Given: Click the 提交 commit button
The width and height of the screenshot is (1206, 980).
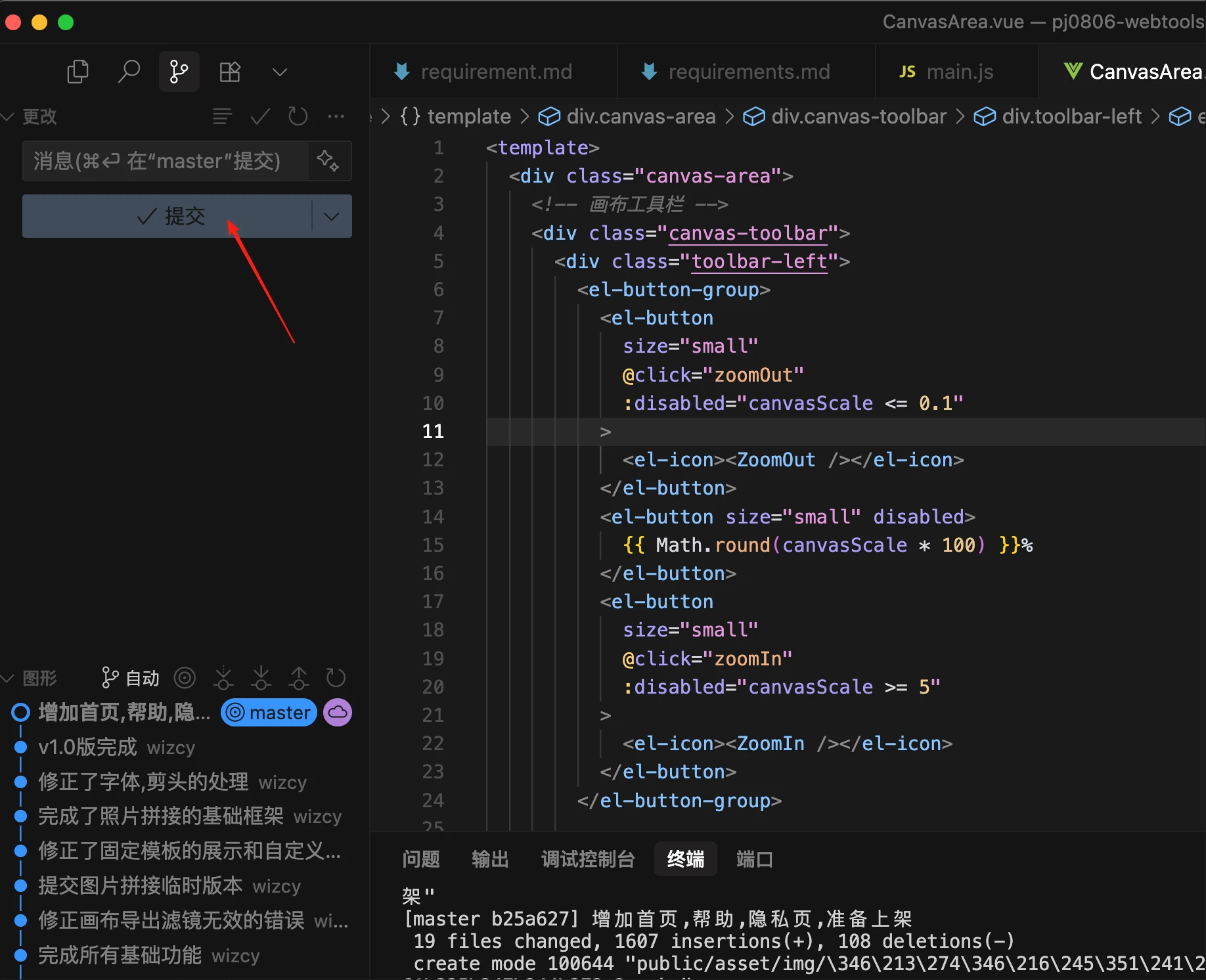Looking at the screenshot, I should [x=167, y=216].
